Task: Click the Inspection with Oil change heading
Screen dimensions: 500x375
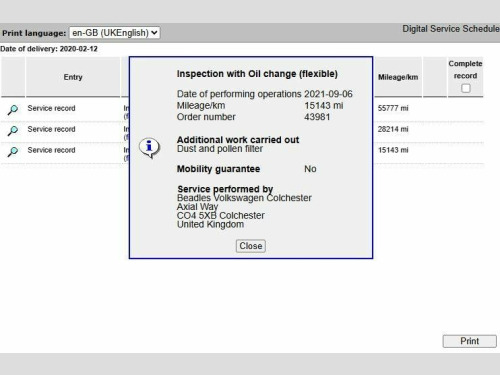Action: pyautogui.click(x=257, y=74)
